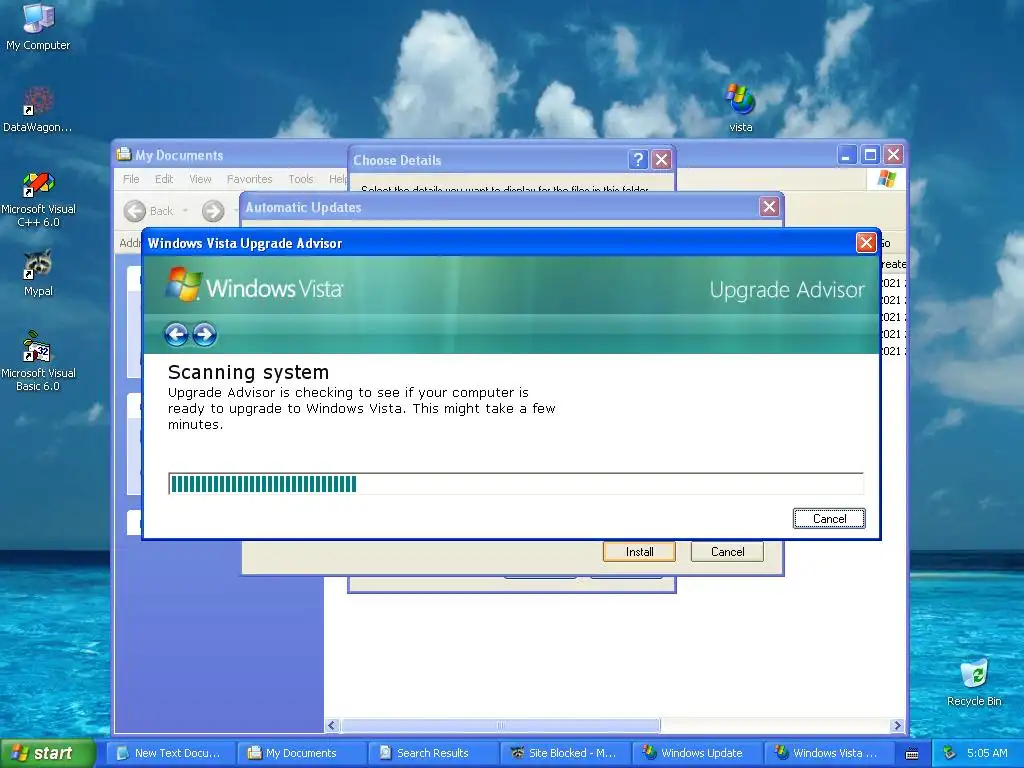The height and width of the screenshot is (768, 1024).
Task: Close the My Documents window
Action: point(893,155)
